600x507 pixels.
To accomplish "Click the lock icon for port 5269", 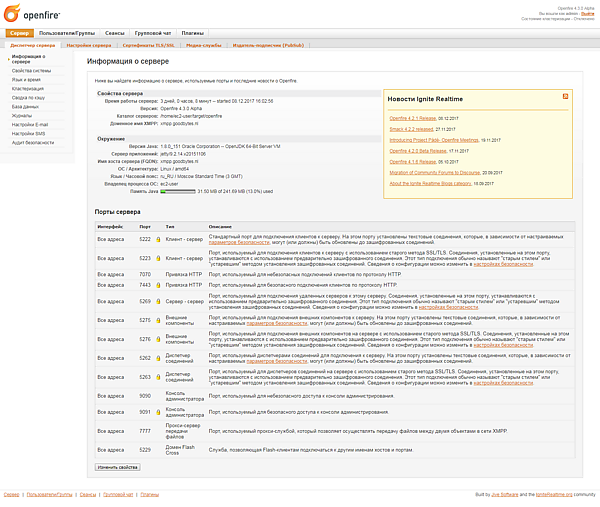I will [158, 302].
